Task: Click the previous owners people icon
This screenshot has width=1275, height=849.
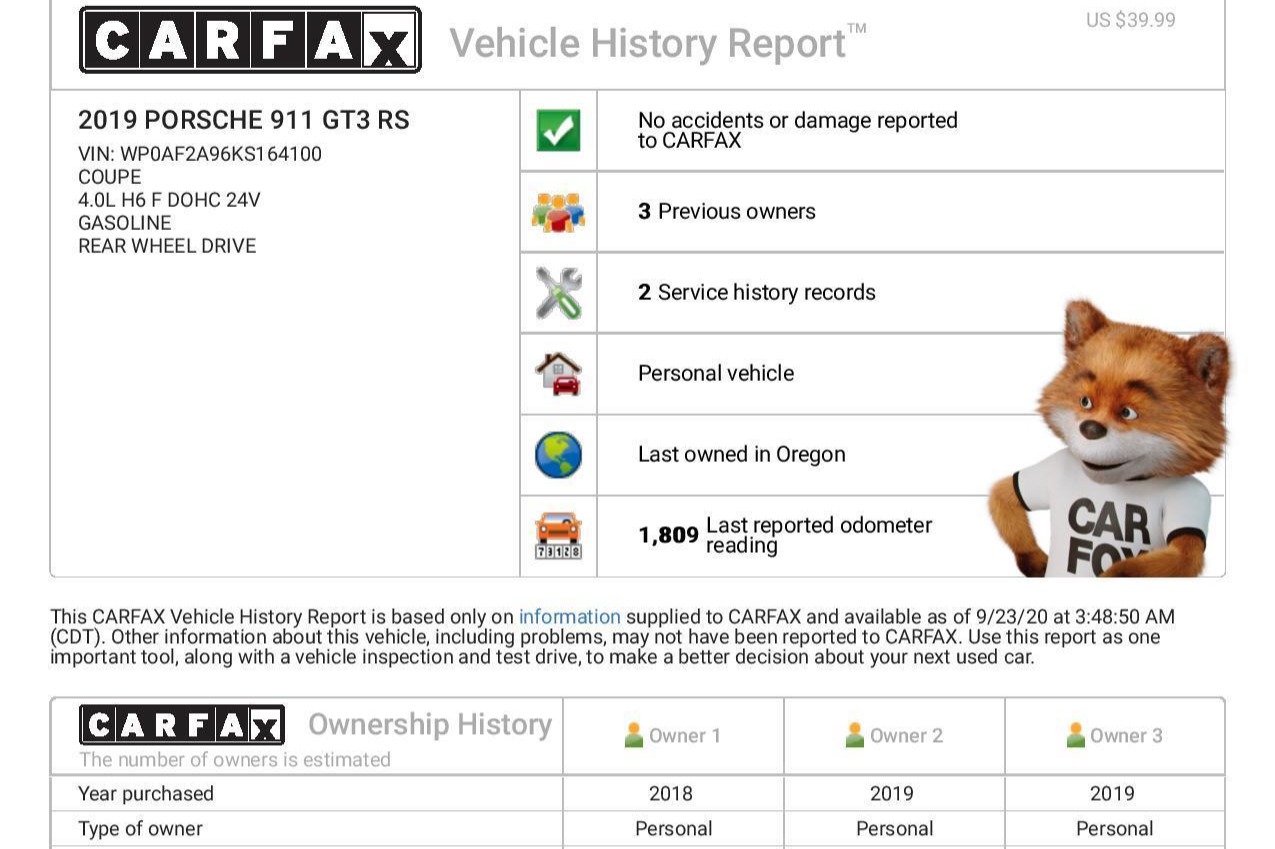Action: pyautogui.click(x=558, y=212)
